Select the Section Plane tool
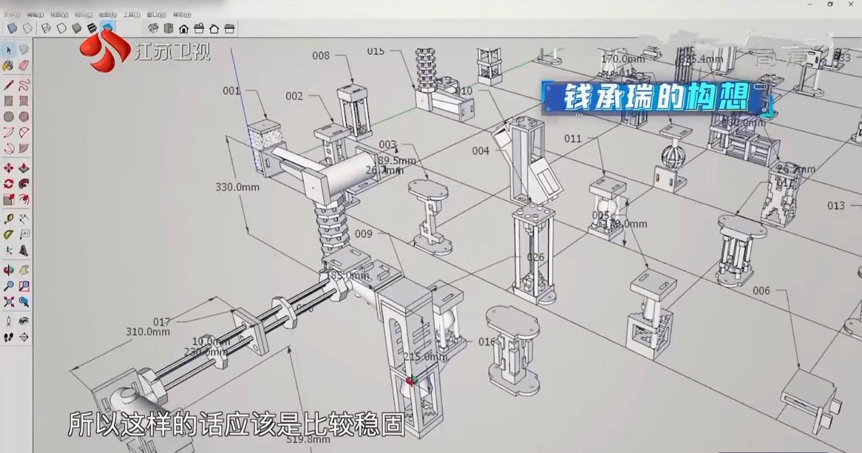The width and height of the screenshot is (862, 453). pos(24,337)
